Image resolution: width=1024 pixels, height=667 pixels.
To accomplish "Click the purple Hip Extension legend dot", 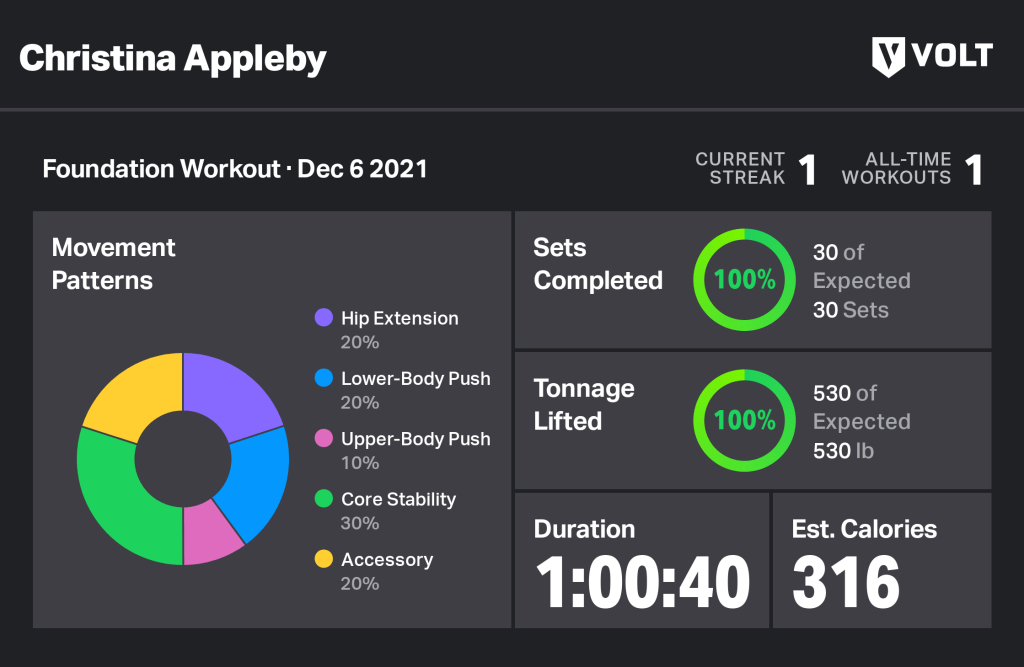I will (x=323, y=318).
